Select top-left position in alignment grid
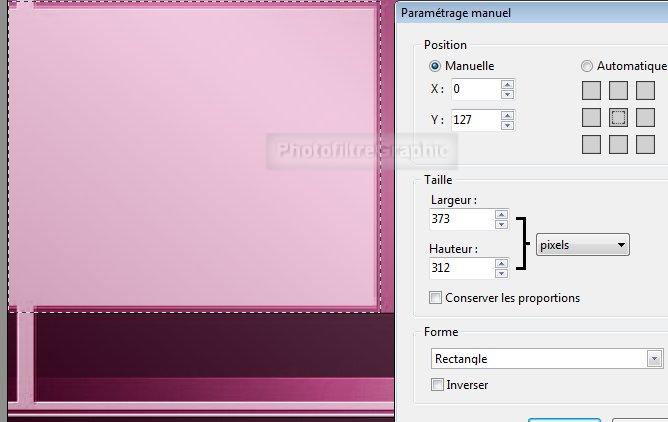Viewport: 668px width, 422px height. pos(592,92)
